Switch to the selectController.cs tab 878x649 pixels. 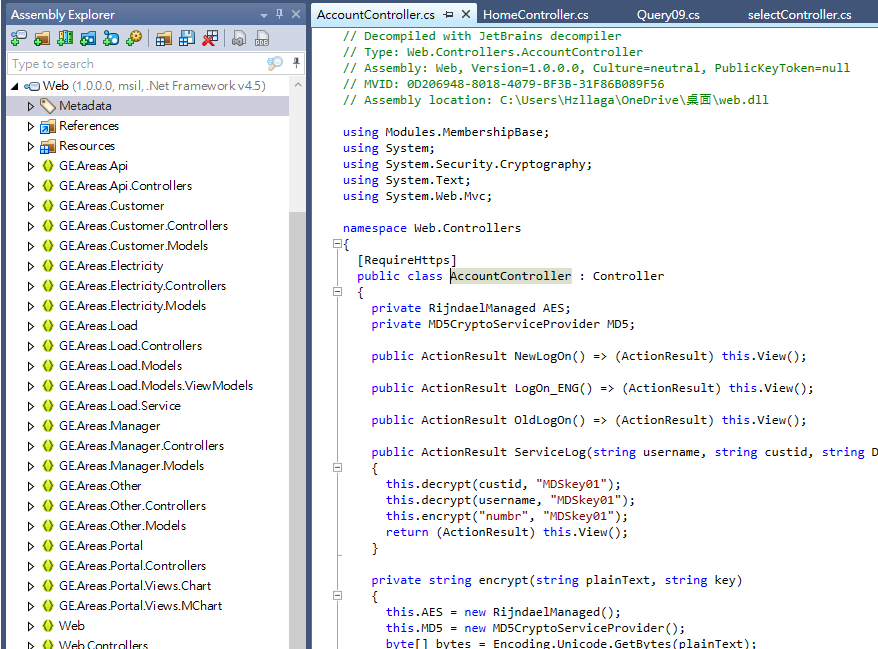pyautogui.click(x=799, y=15)
